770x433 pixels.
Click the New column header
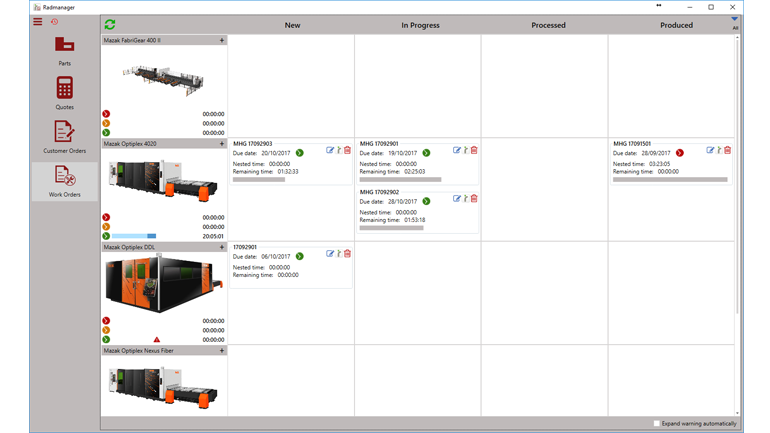[292, 25]
